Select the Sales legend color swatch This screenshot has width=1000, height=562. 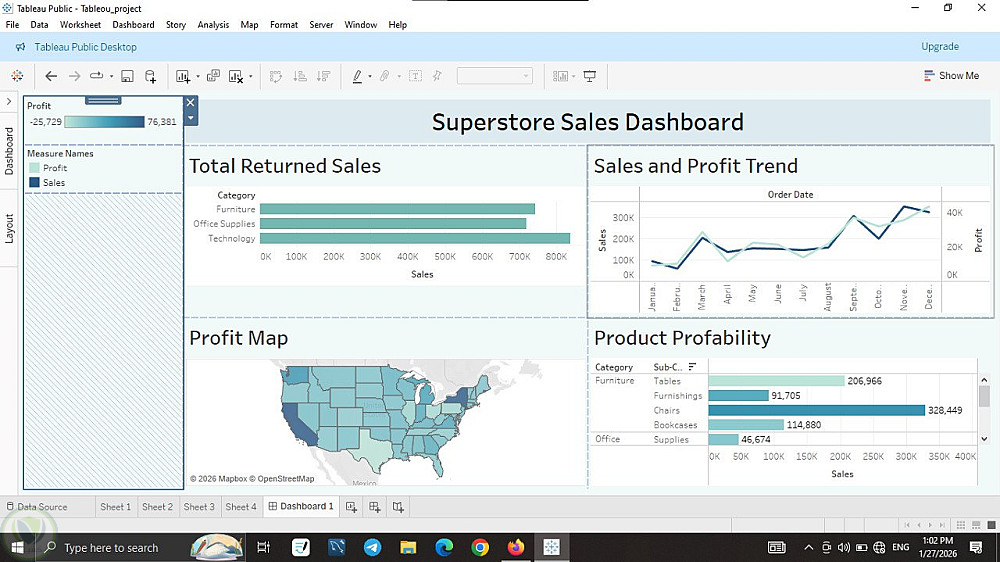(x=34, y=182)
